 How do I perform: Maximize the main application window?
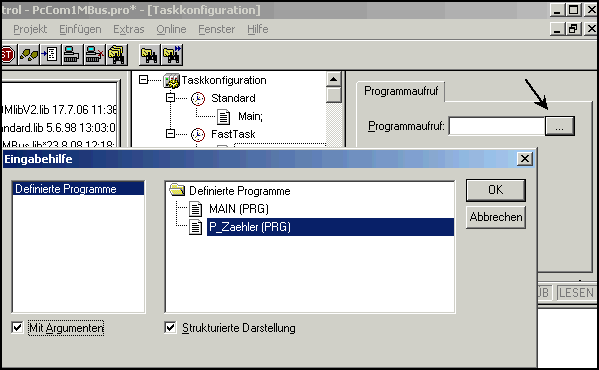pos(573,10)
